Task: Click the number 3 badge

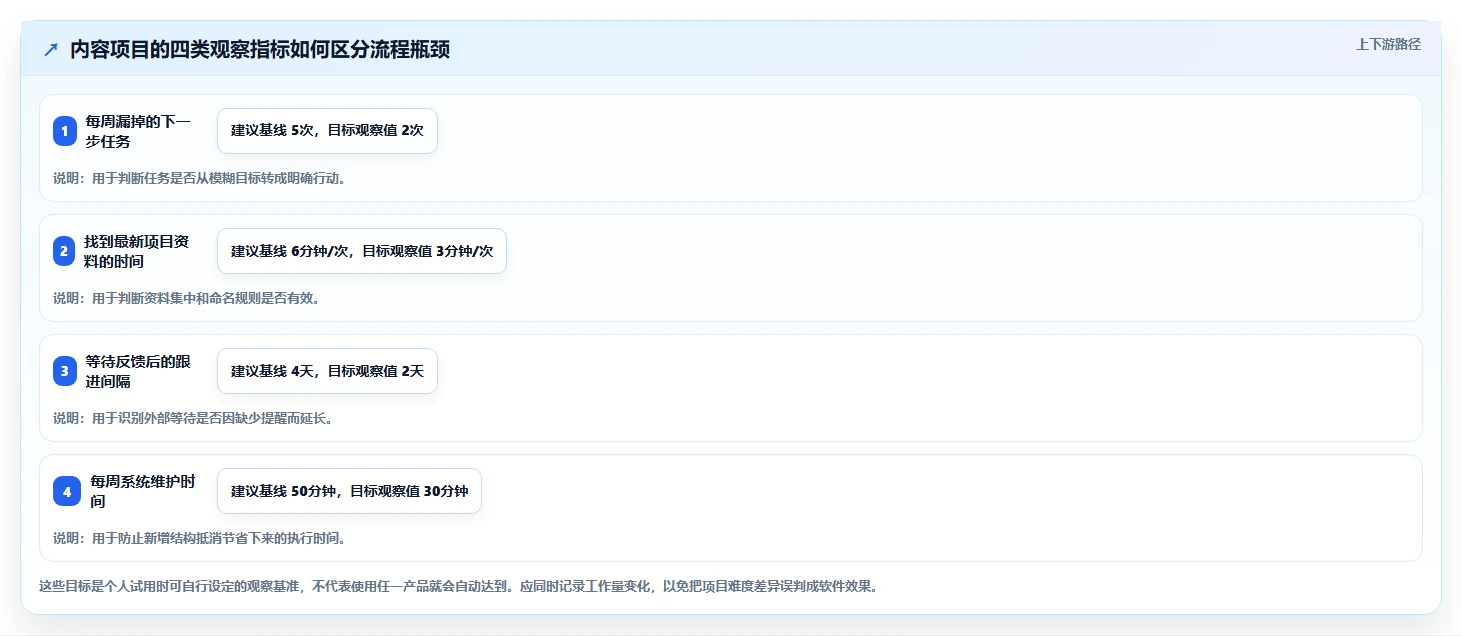Action: pyautogui.click(x=65, y=371)
